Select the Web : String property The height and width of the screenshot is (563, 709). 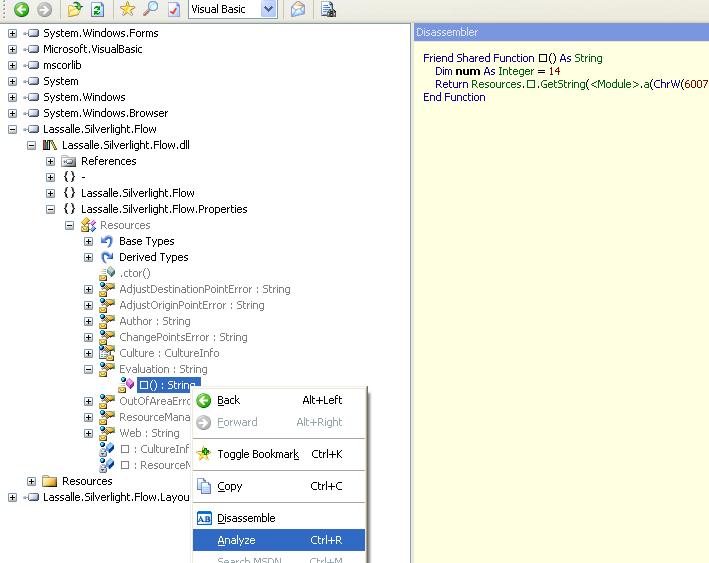149,433
